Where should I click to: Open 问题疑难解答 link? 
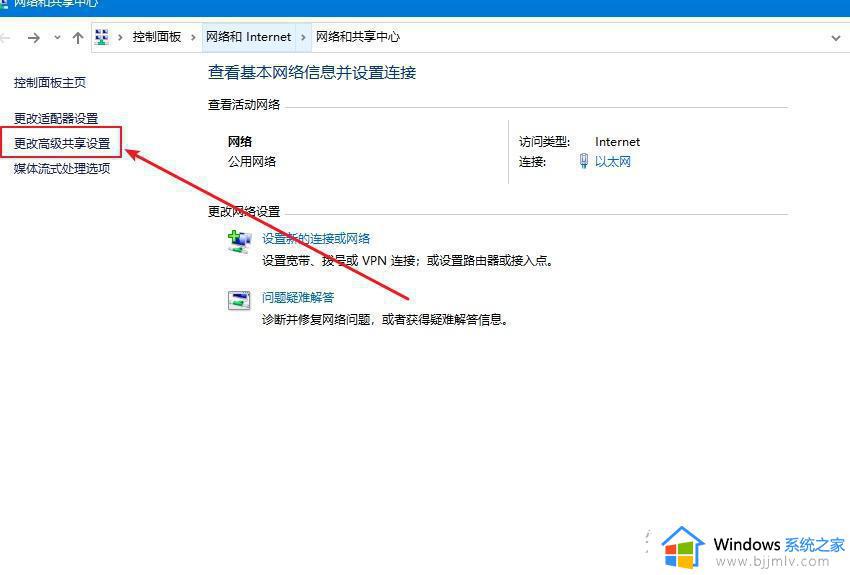point(298,297)
